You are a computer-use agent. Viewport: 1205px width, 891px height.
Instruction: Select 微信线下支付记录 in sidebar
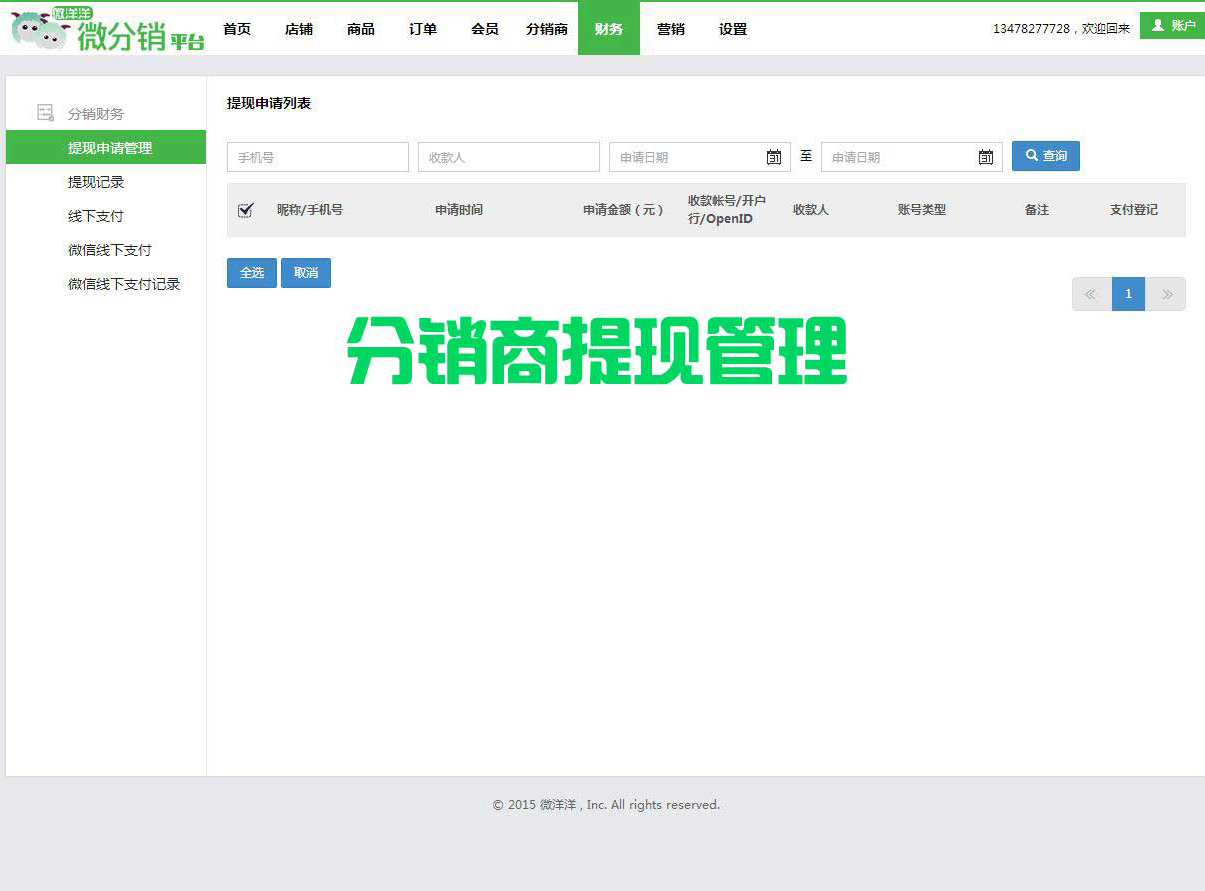[x=124, y=284]
